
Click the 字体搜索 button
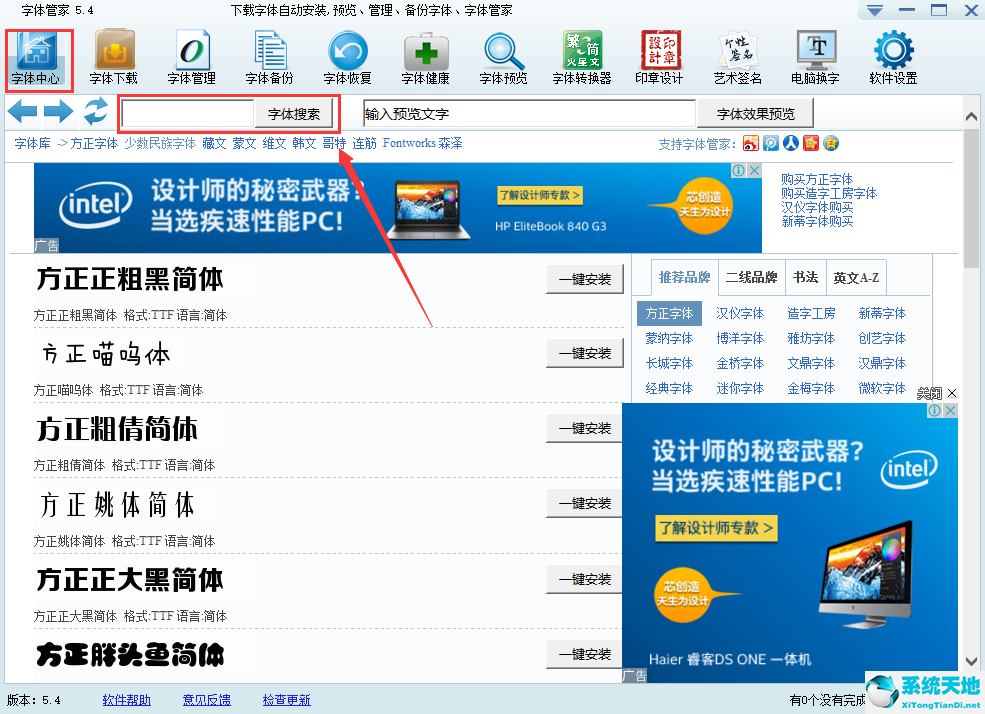tap(293, 114)
